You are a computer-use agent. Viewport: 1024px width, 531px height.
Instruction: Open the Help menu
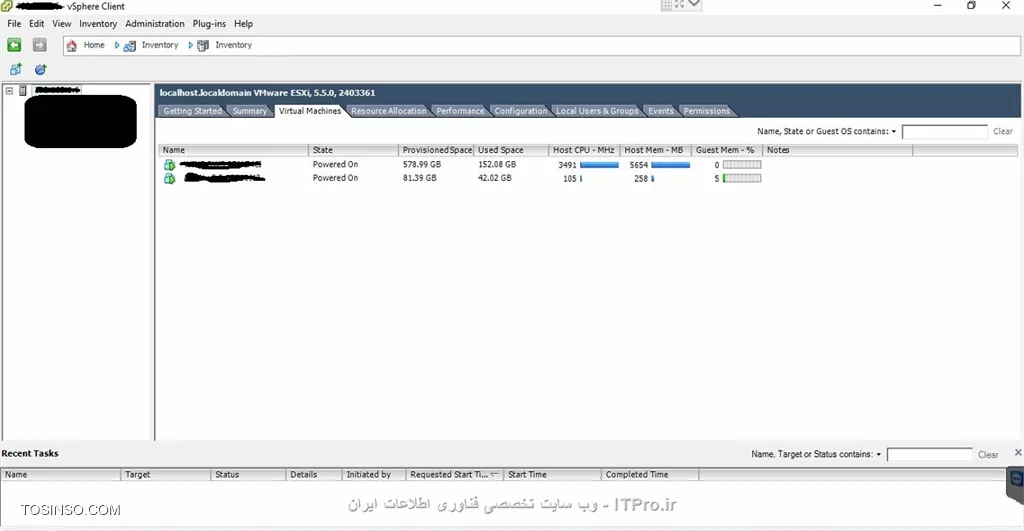point(244,24)
